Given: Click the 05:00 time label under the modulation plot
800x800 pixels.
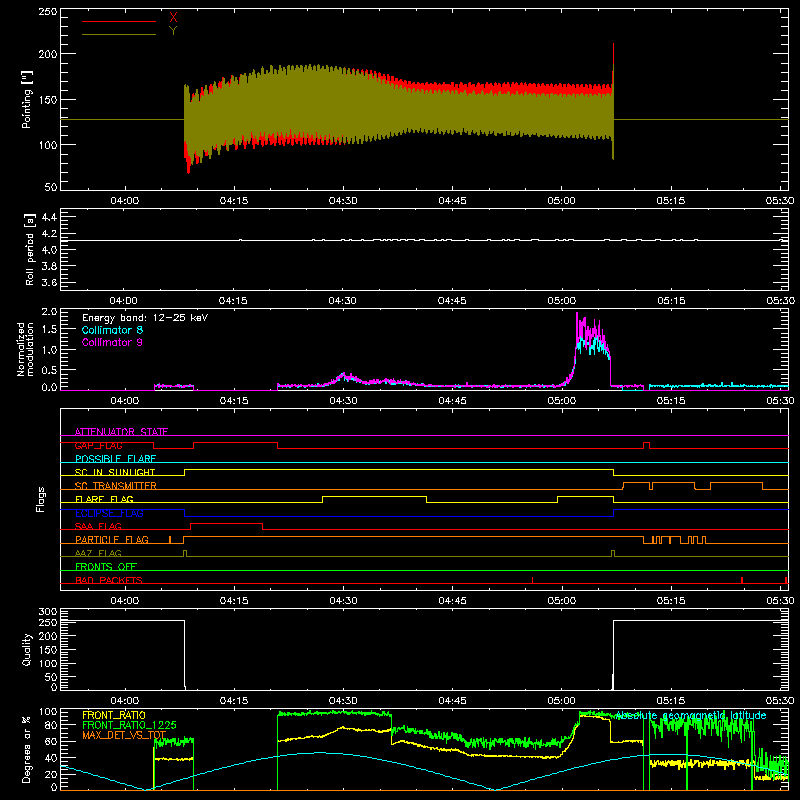Looking at the screenshot, I should click(562, 401).
